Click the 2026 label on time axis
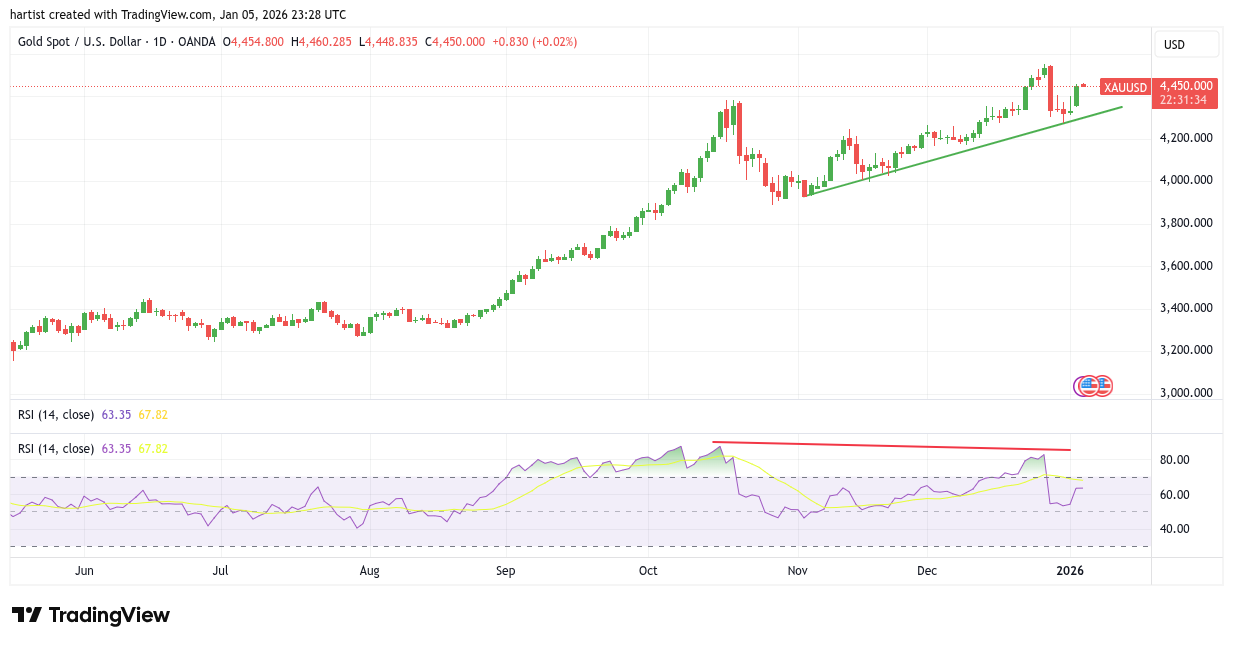 1070,571
